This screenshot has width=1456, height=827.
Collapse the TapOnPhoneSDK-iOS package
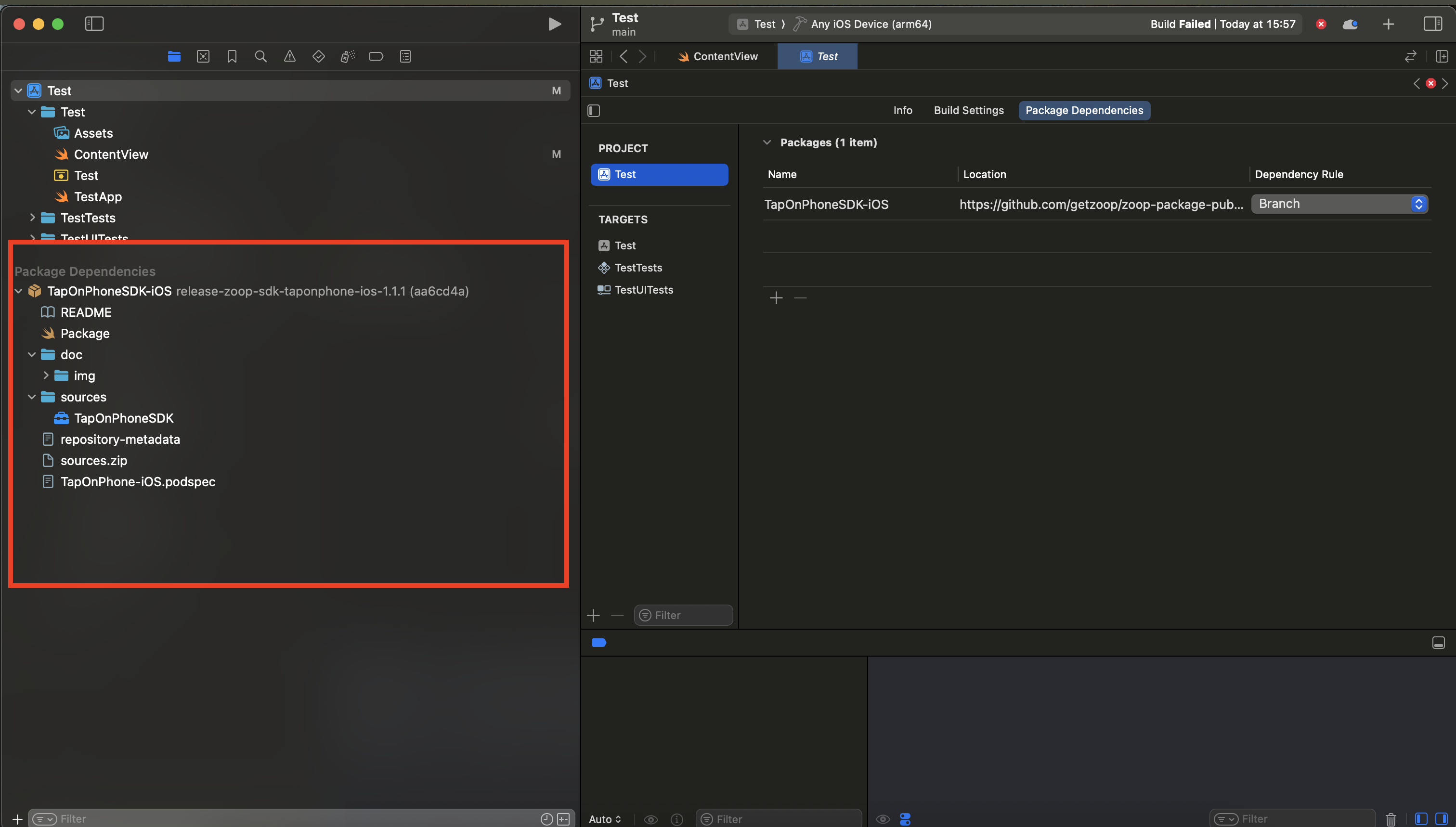18,291
